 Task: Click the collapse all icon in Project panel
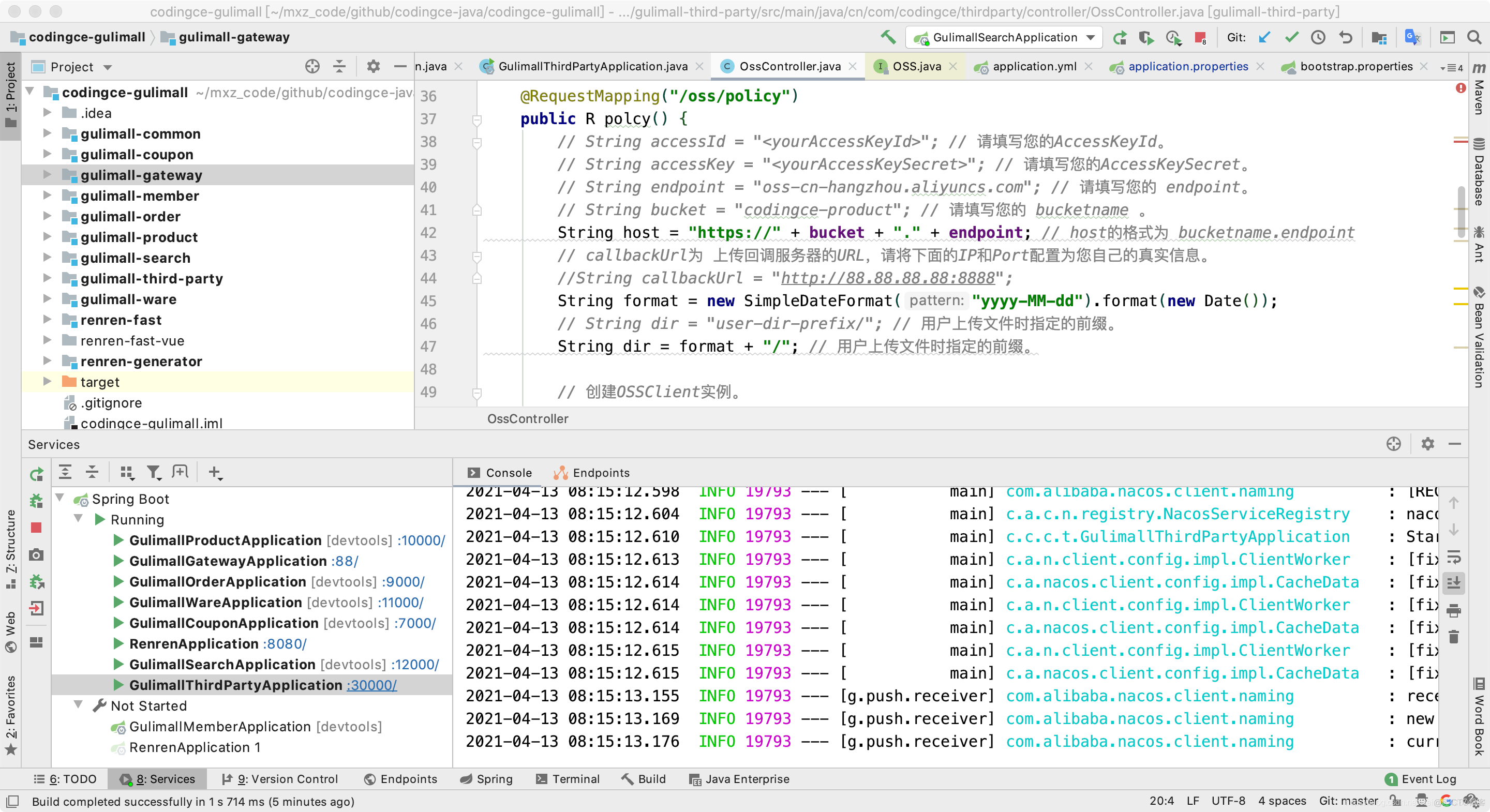click(339, 67)
